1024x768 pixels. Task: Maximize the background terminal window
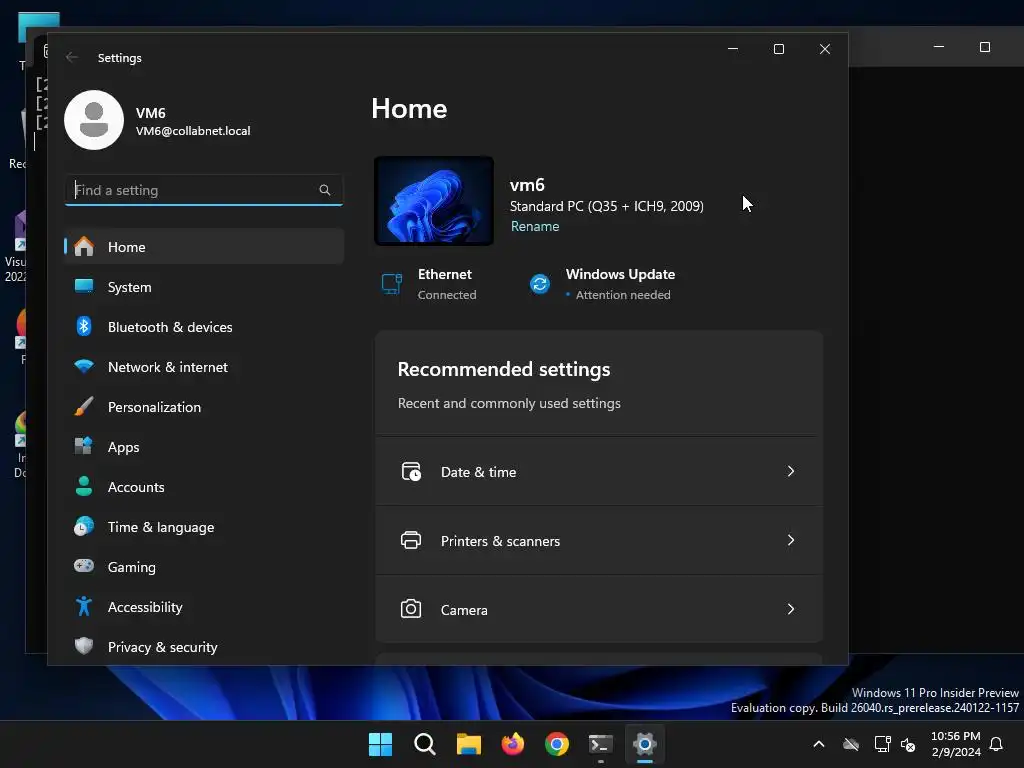(985, 47)
